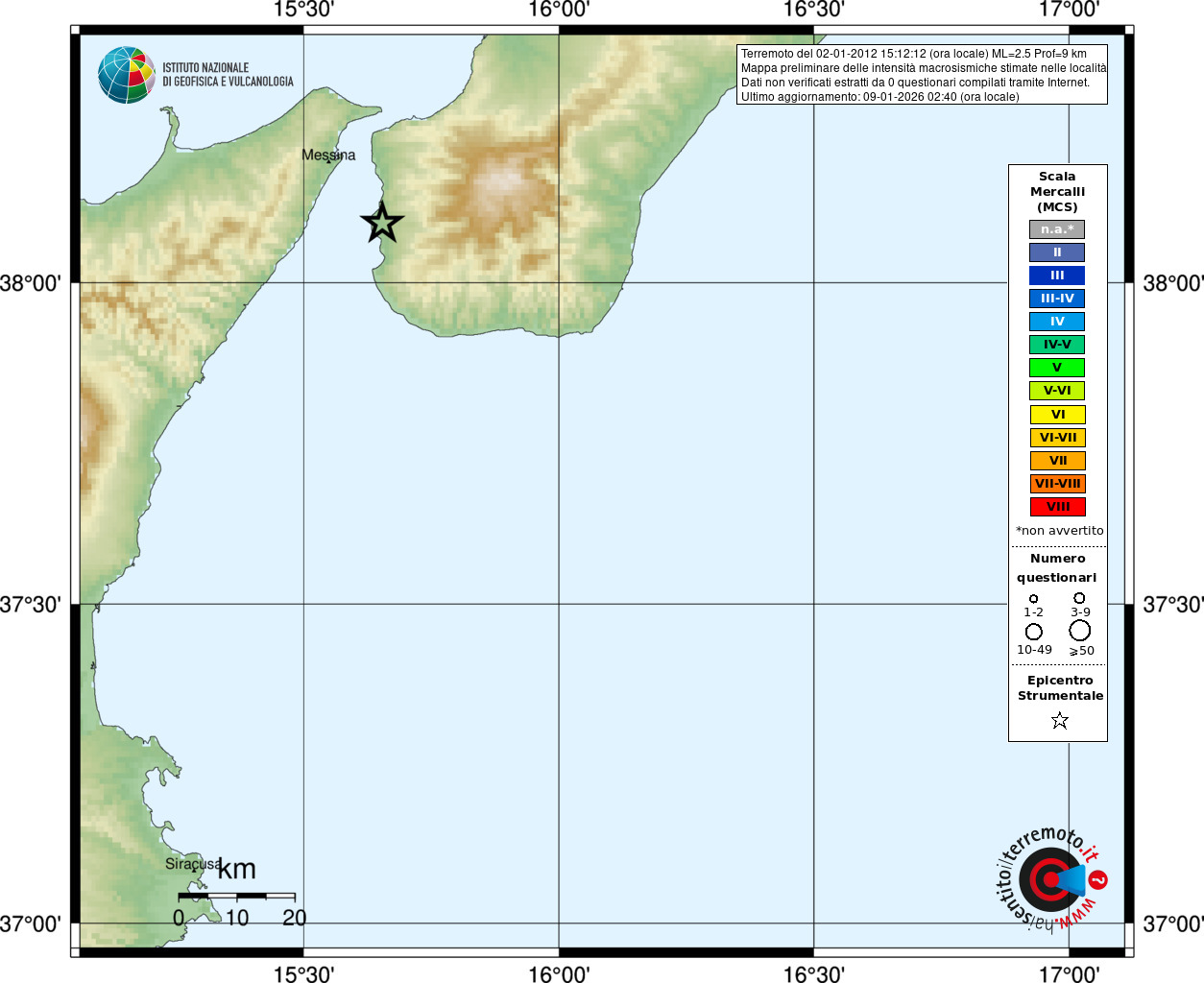Select the gray n.a. intensity swatch
Screen dimensions: 1204x983
pyautogui.click(x=1057, y=229)
